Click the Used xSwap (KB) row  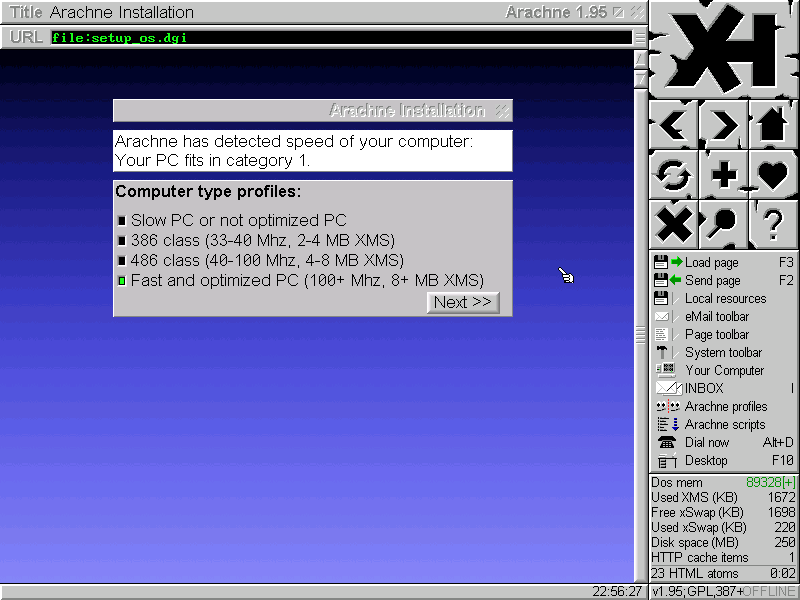[x=723, y=527]
